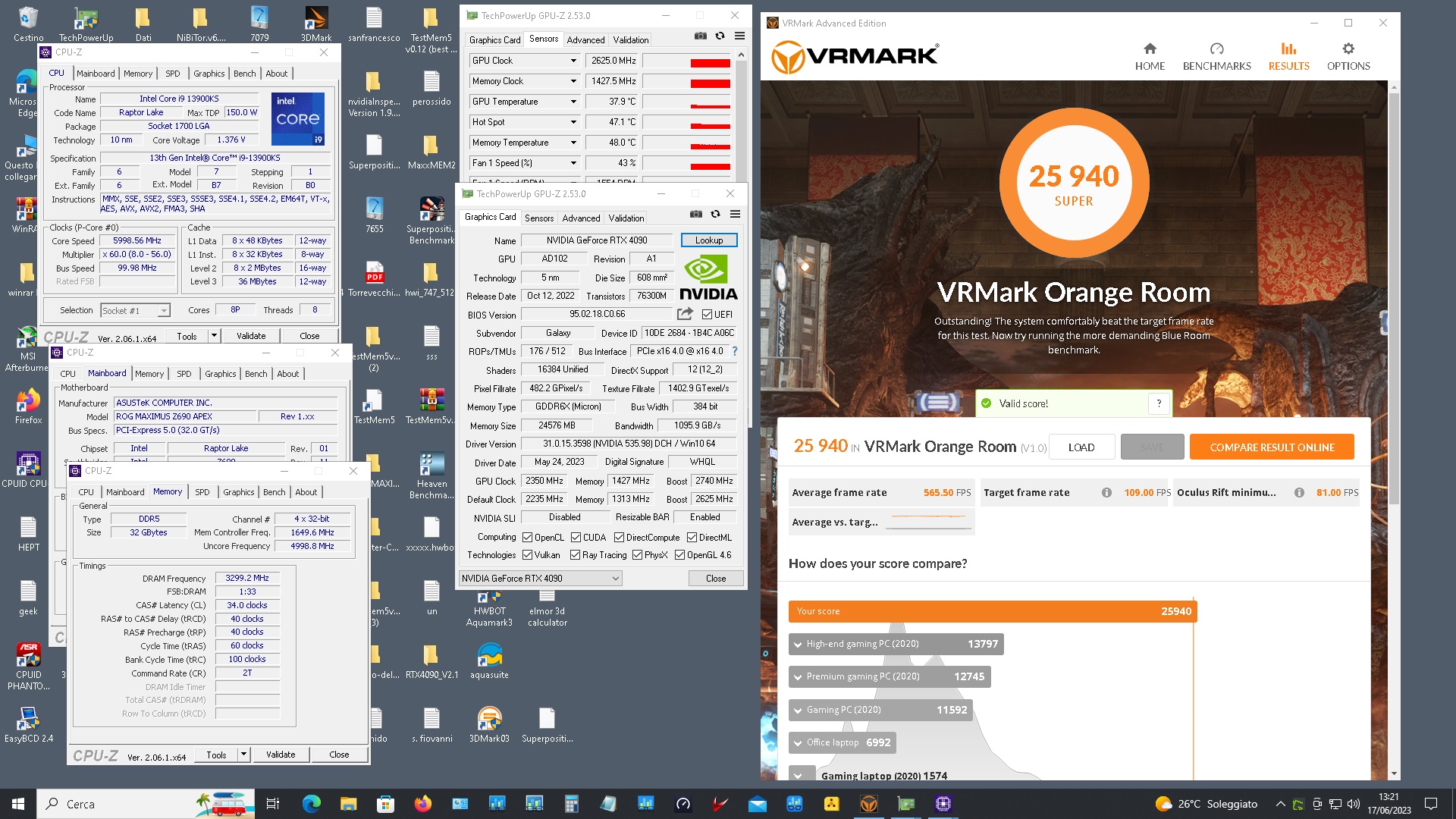This screenshot has height=819, width=1456.
Task: Switch to Advanced tab in GPU-Z Graphics Card window
Action: point(581,218)
